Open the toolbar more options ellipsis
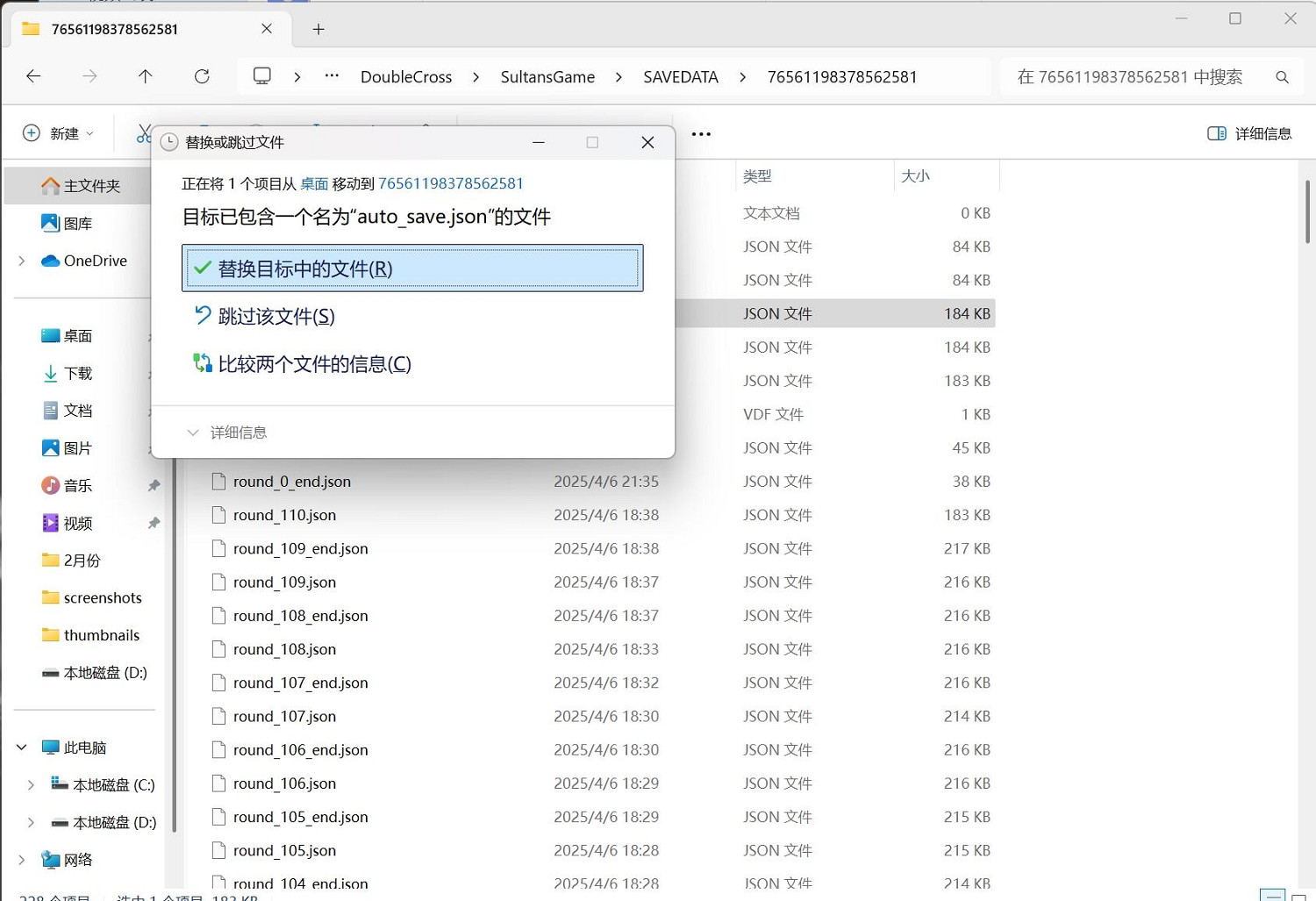The height and width of the screenshot is (901, 1316). point(701,134)
